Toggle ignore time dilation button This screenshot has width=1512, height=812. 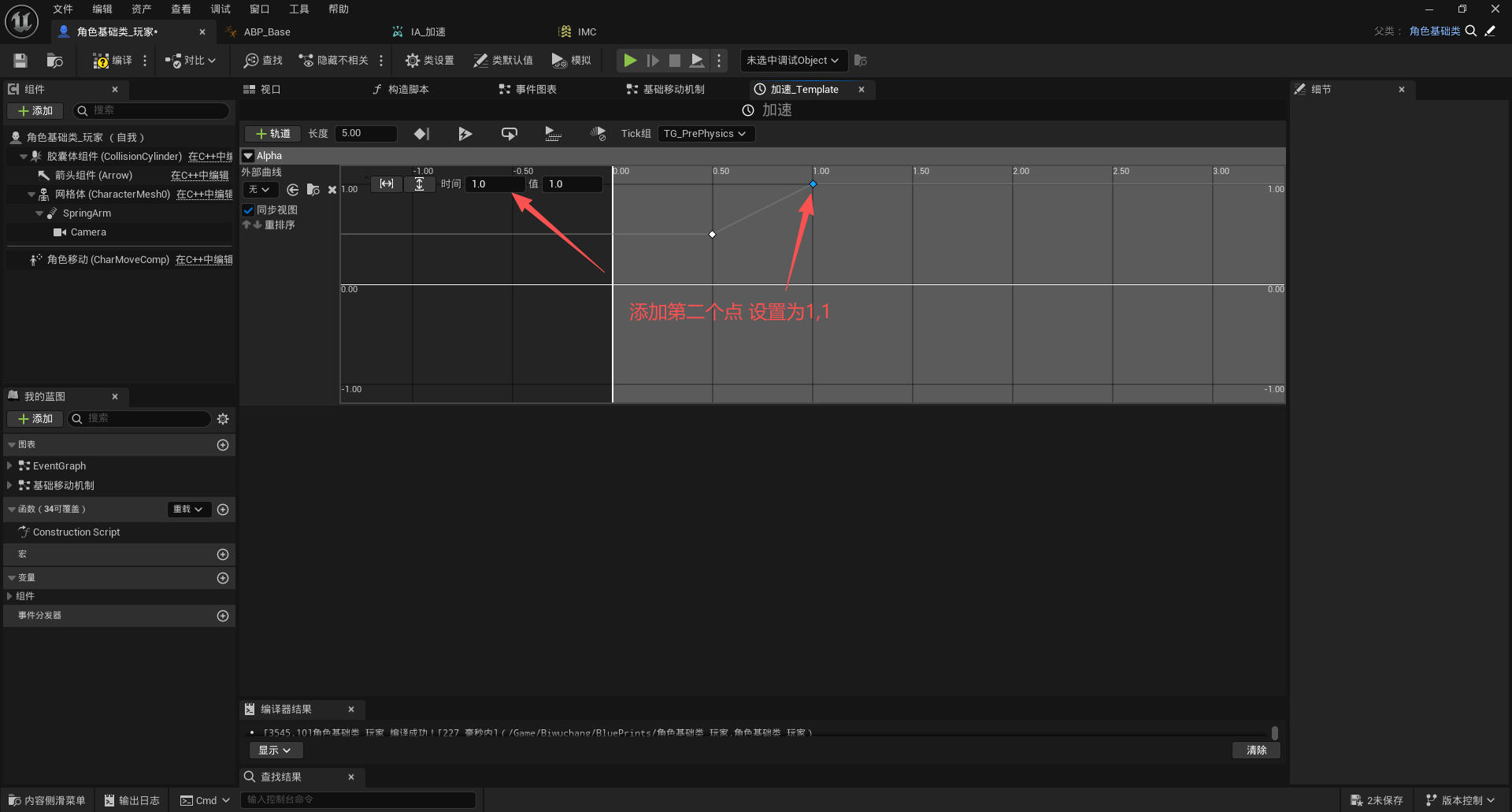point(598,134)
